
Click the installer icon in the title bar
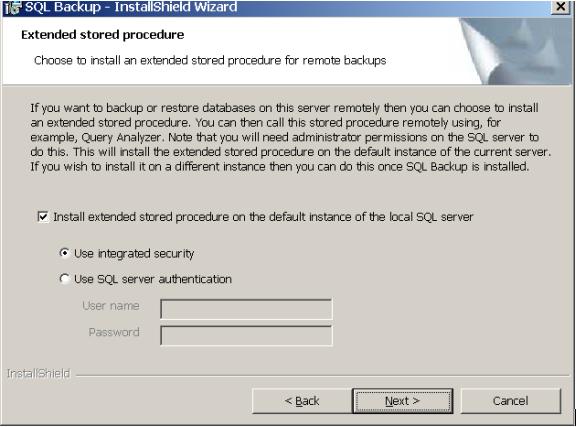point(12,7)
